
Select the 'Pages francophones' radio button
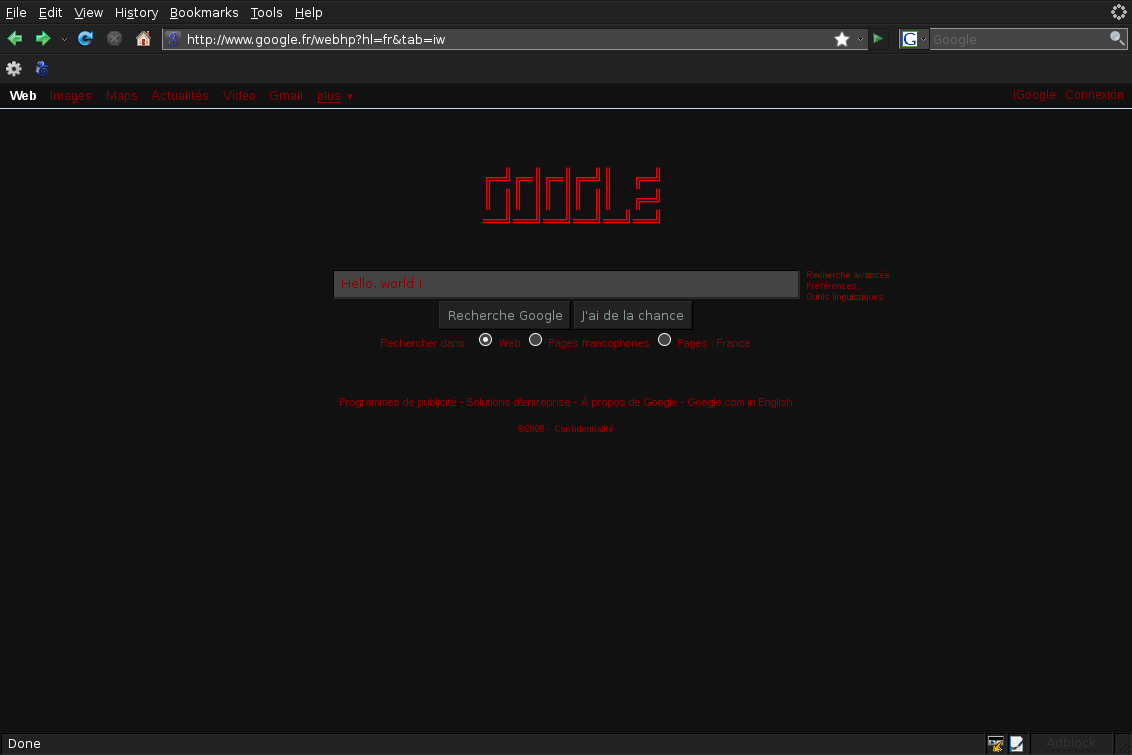(x=535, y=340)
